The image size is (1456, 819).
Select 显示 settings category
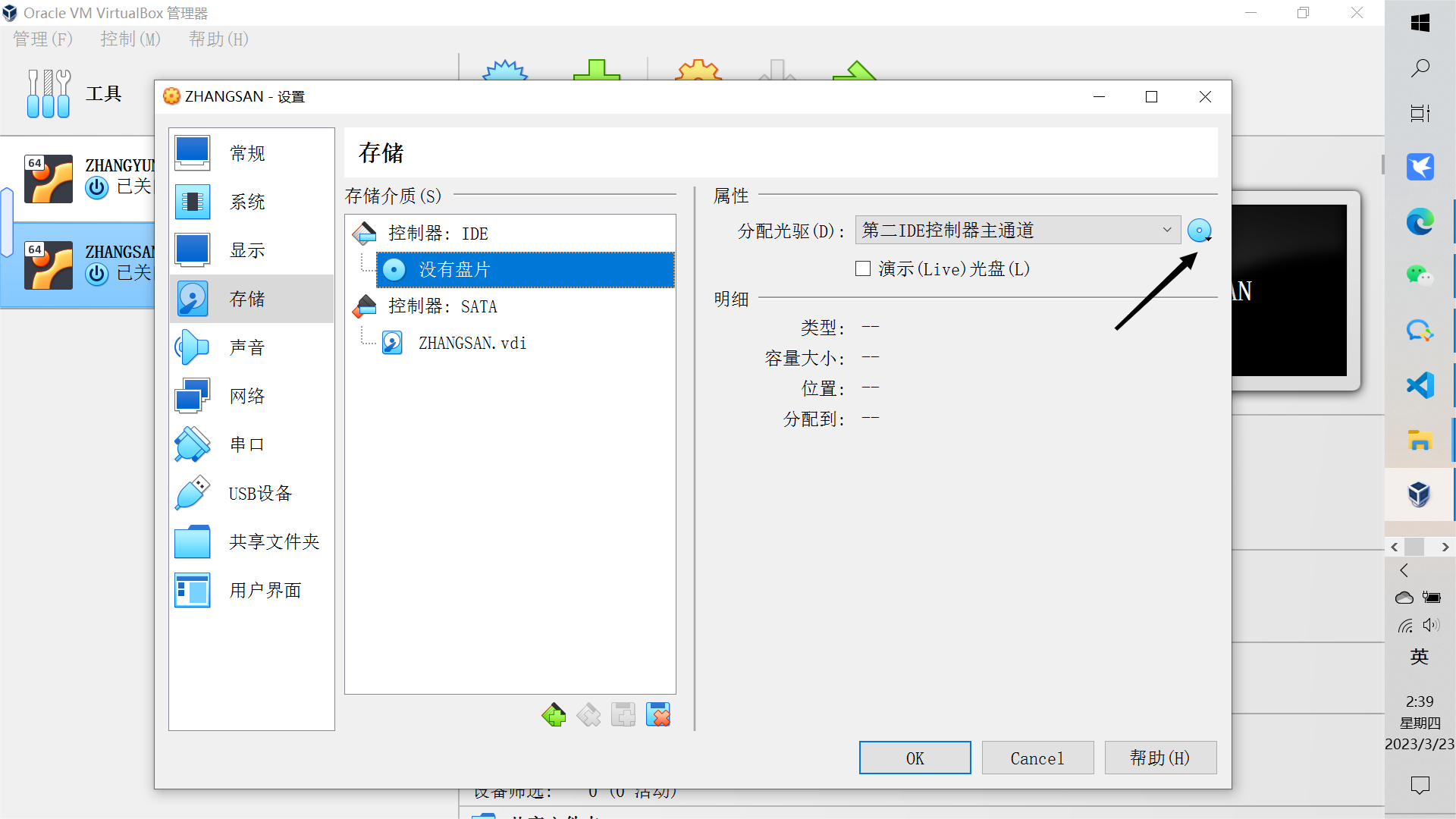[x=251, y=250]
